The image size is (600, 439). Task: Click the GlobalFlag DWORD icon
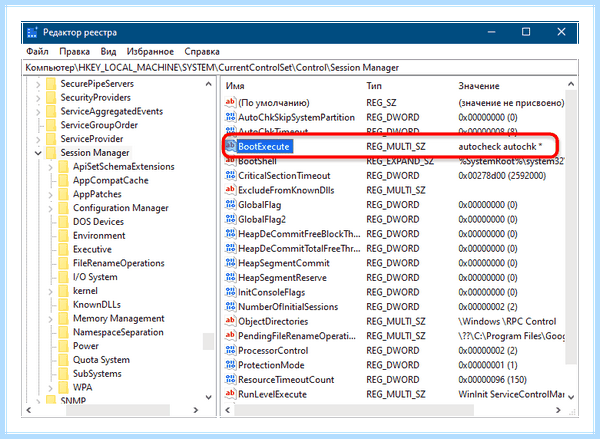pyautogui.click(x=230, y=204)
